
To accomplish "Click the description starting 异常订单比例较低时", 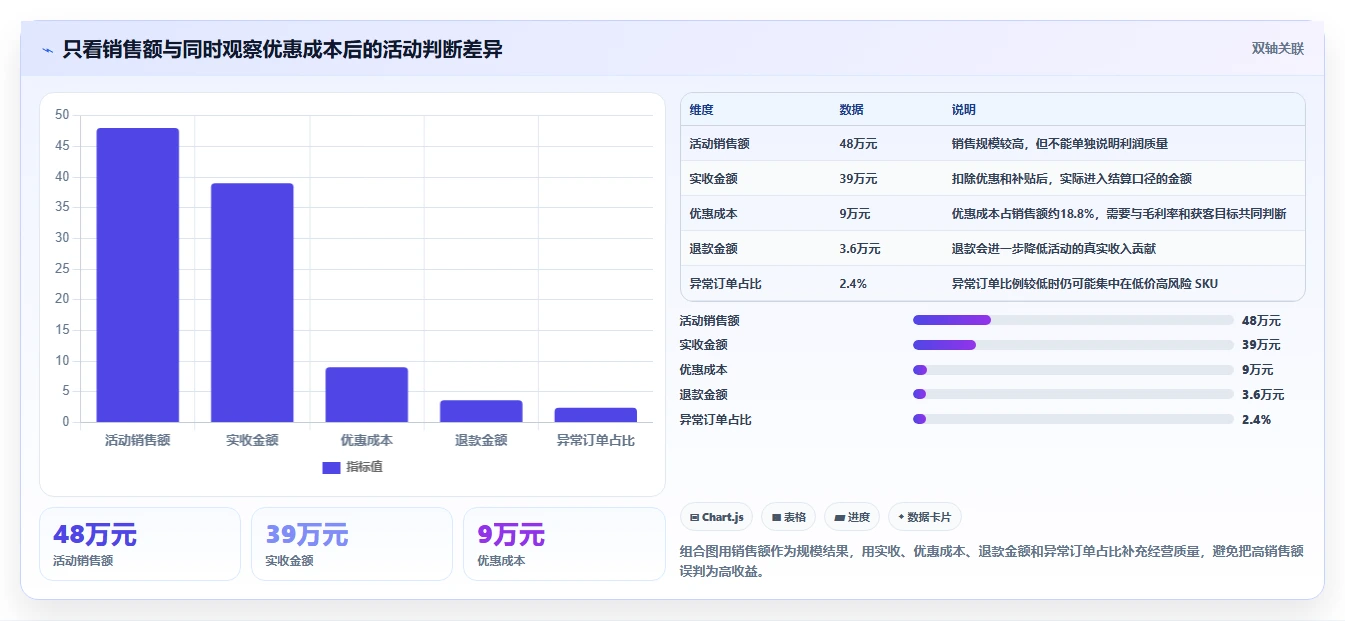I will (x=1085, y=284).
